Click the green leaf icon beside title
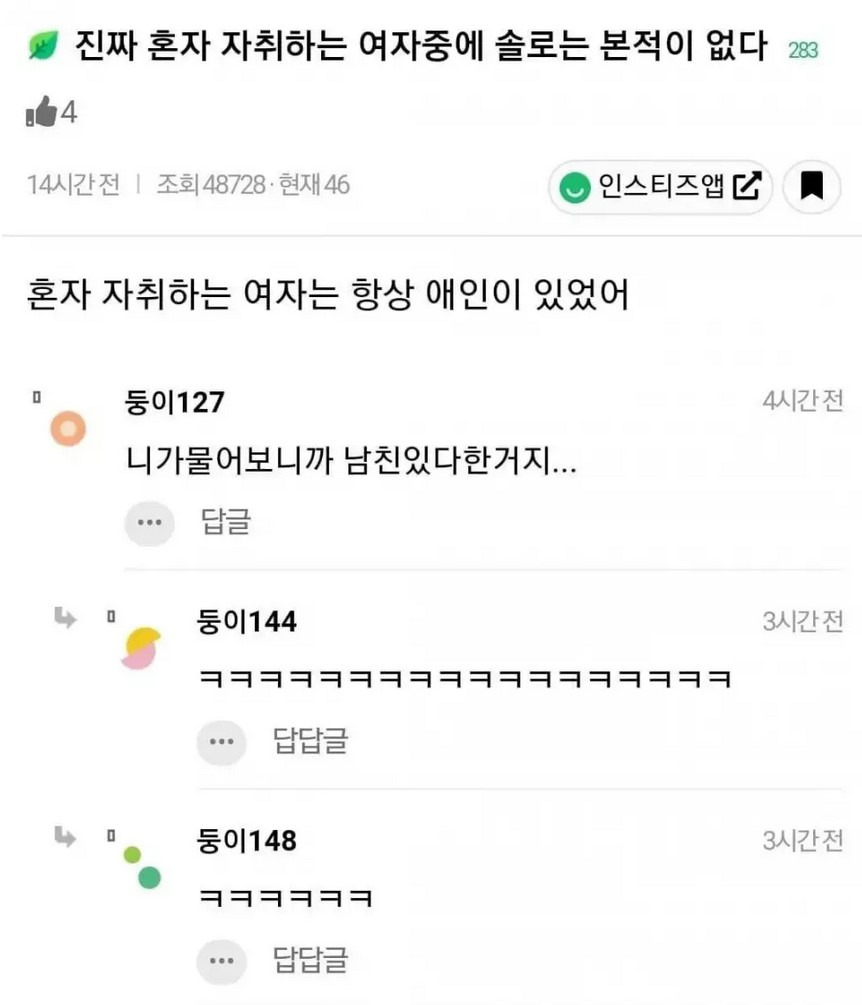This screenshot has width=862, height=1005. tap(43, 47)
